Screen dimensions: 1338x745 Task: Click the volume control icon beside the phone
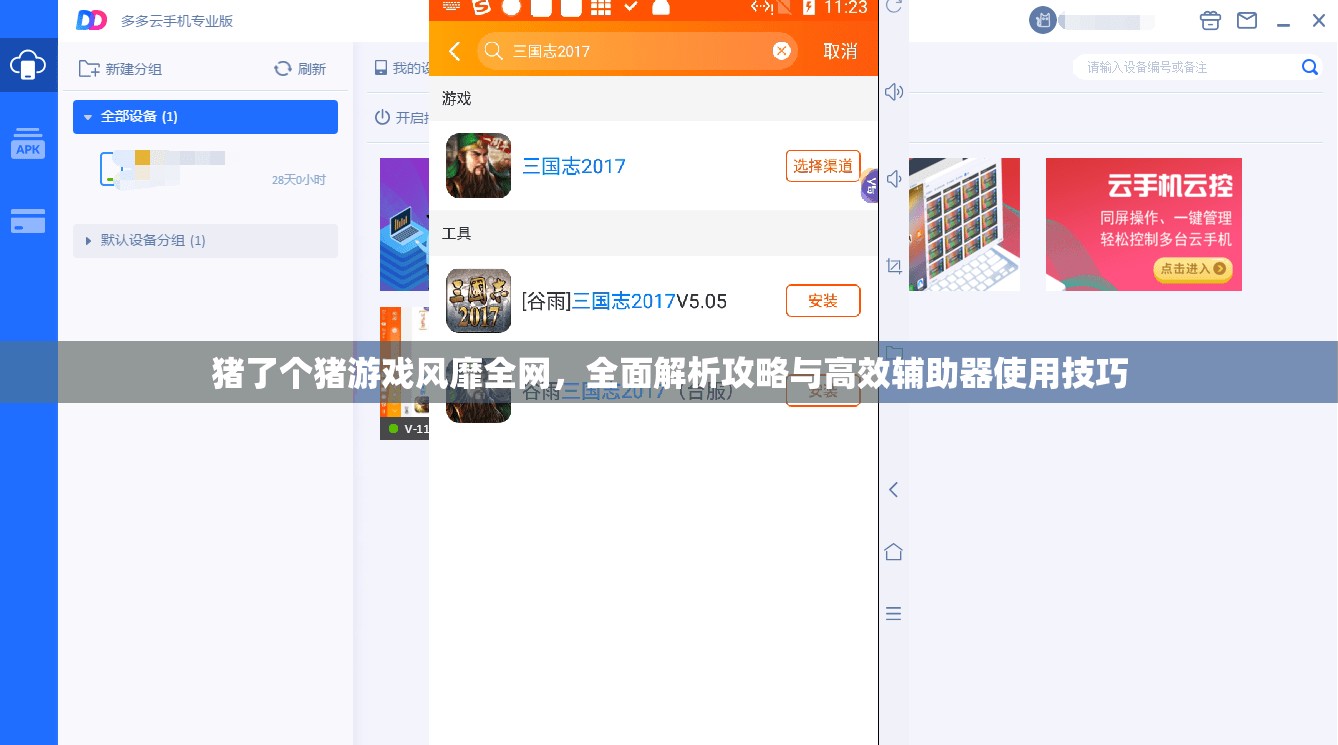click(x=893, y=91)
